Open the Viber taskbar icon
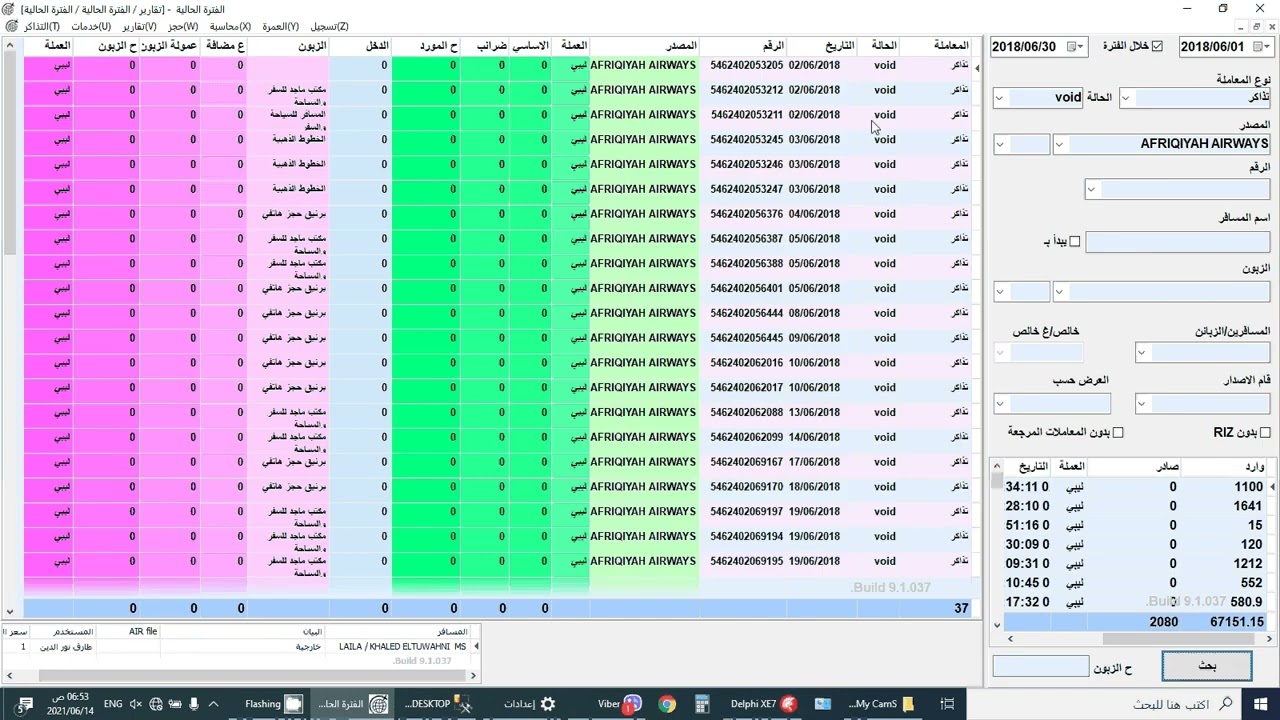The height and width of the screenshot is (720, 1280). [x=620, y=704]
